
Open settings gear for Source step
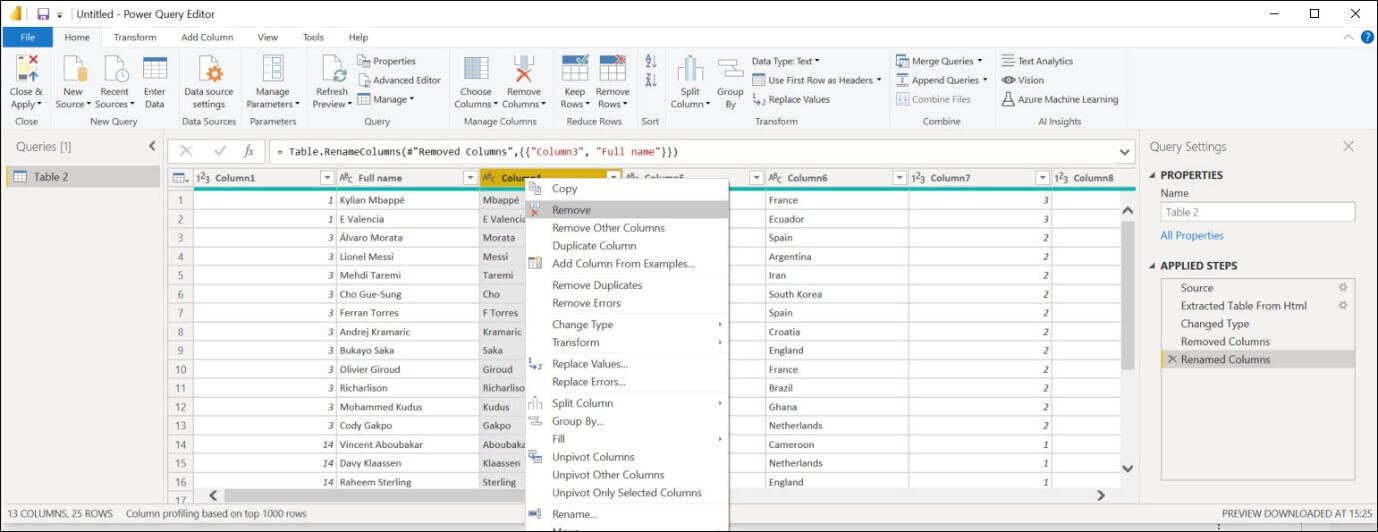click(1343, 288)
